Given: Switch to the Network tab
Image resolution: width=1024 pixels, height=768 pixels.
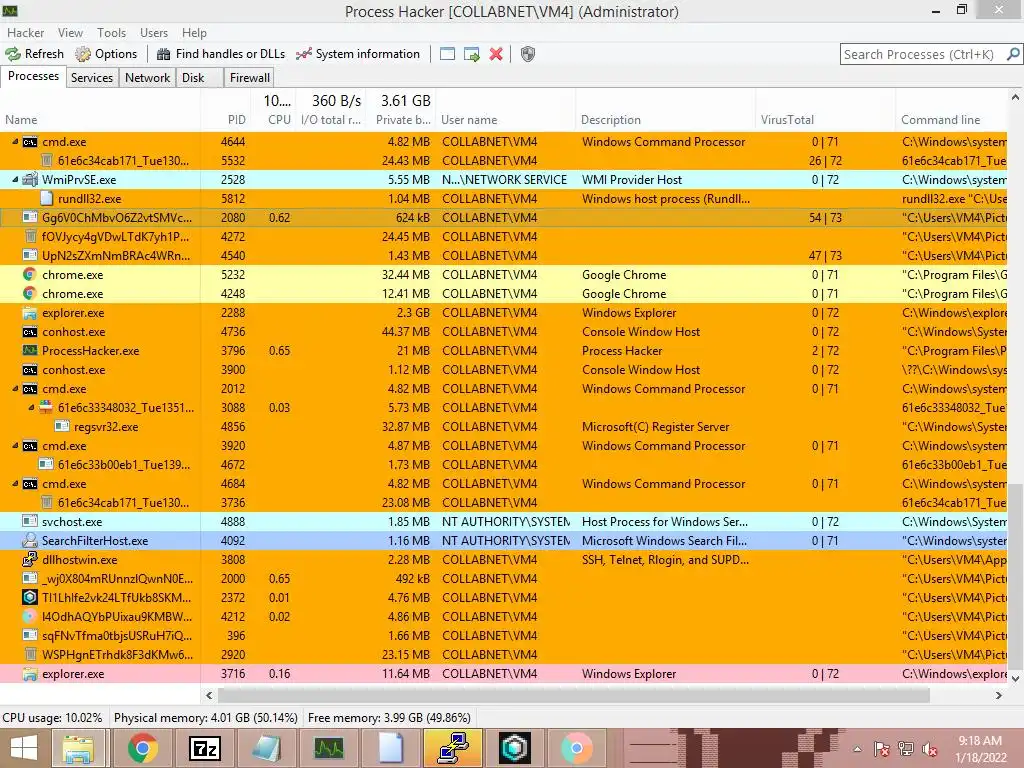Looking at the screenshot, I should 148,78.
